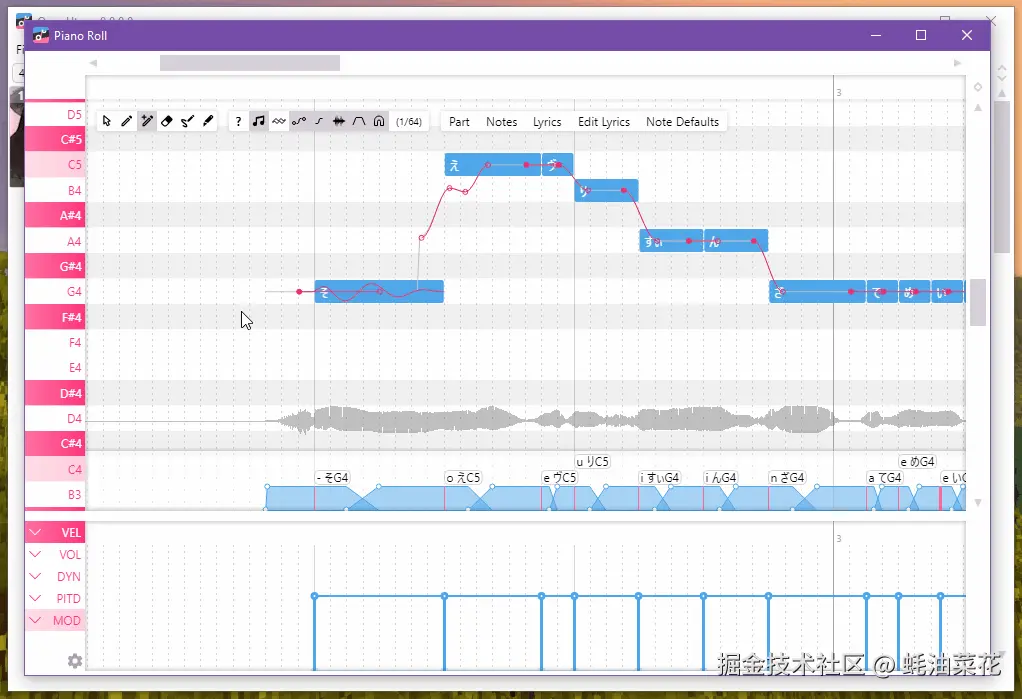This screenshot has width=1022, height=699.
Task: Open the Edit Lyrics tab
Action: coord(603,121)
